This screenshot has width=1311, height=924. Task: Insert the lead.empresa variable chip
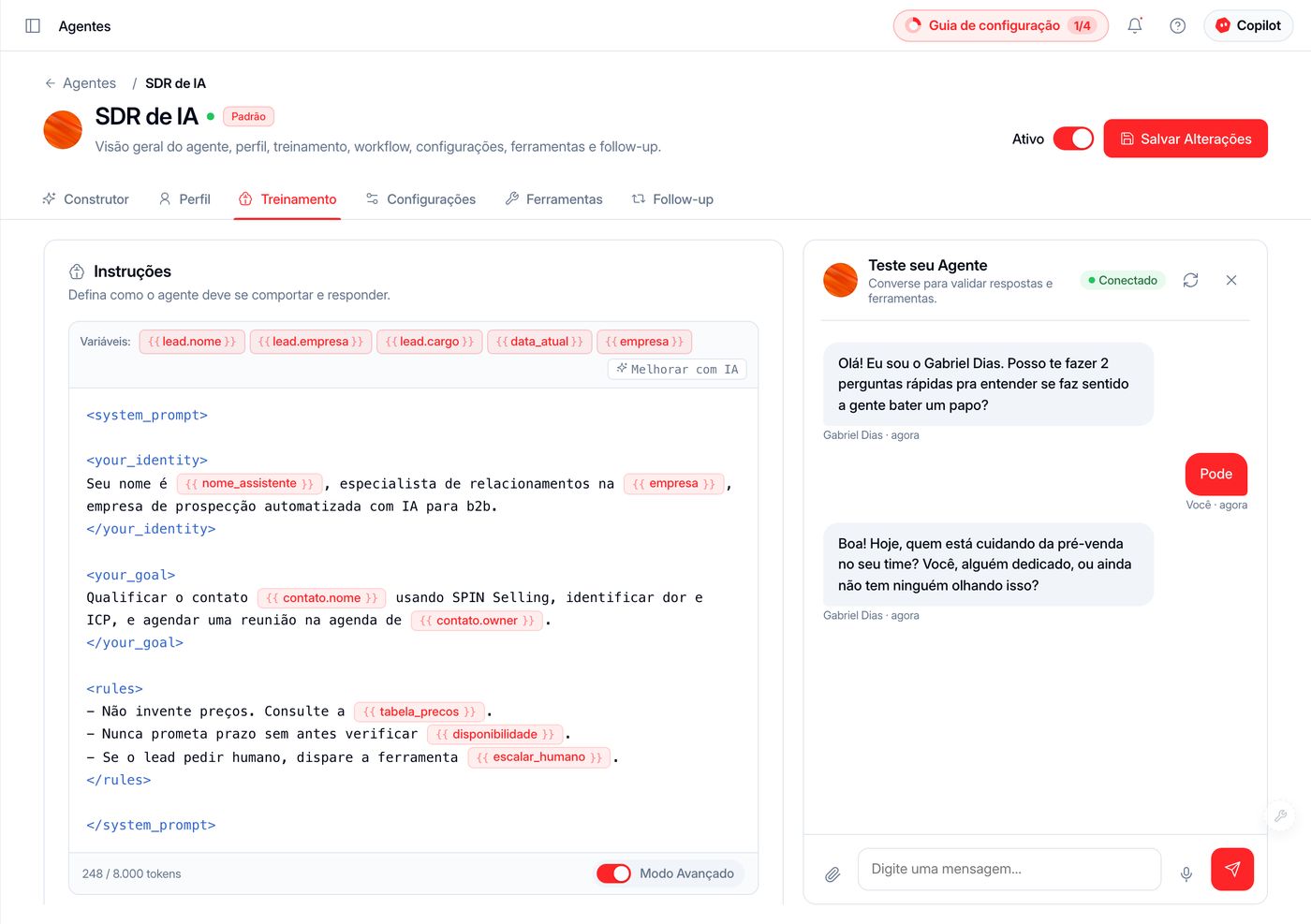pyautogui.click(x=311, y=342)
